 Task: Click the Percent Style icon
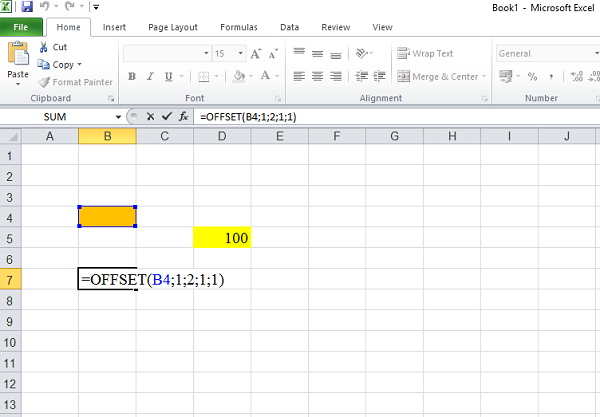[532, 77]
